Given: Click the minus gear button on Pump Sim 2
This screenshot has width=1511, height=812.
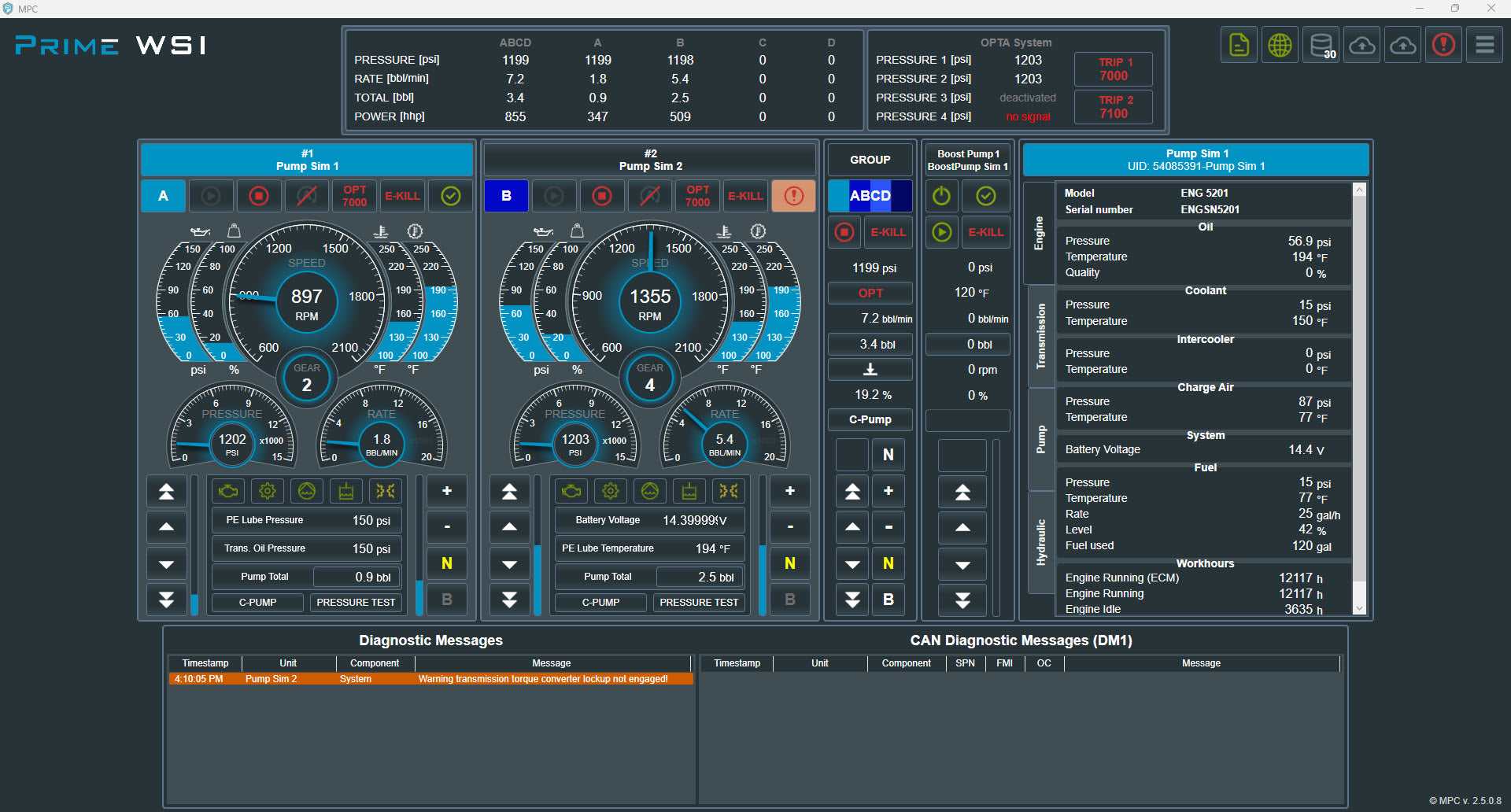Looking at the screenshot, I should 790,527.
